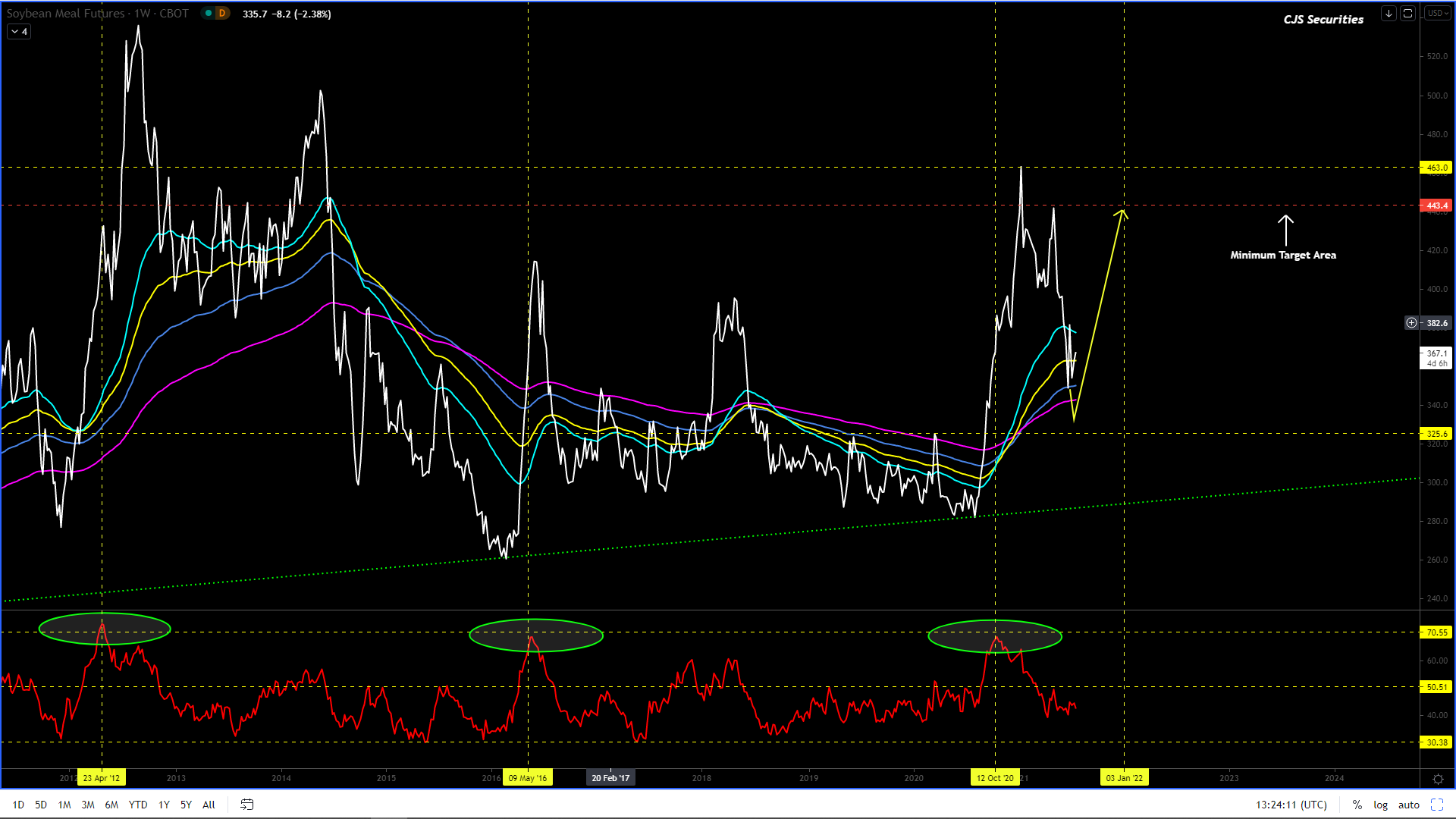Screen dimensions: 1456x819
Task: Click the 03 Jan '22 date marker
Action: coord(1124,778)
